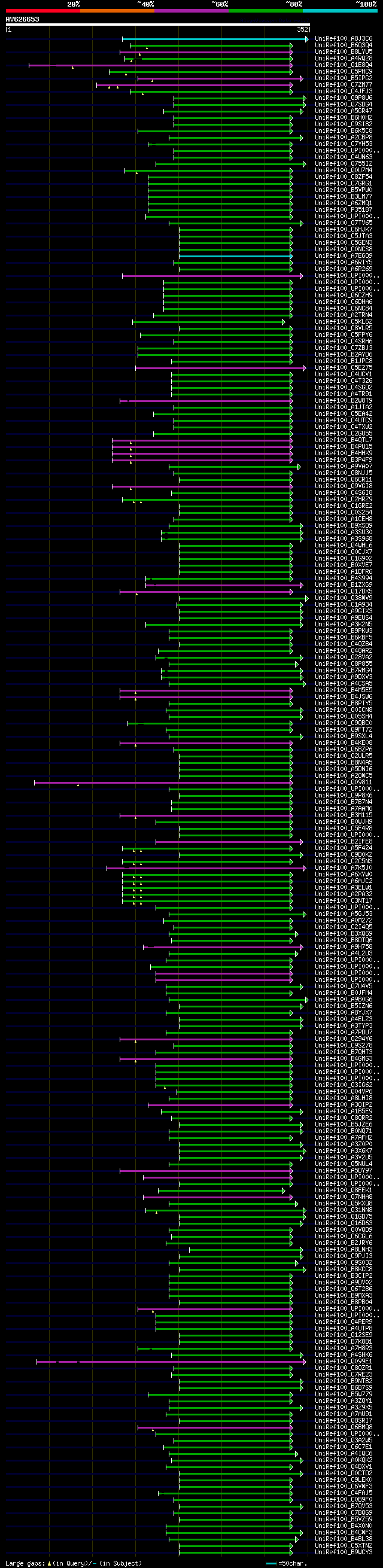The height and width of the screenshot is (1568, 383).
Task: Open hit UniRef100_Q09811
Action: (344, 783)
